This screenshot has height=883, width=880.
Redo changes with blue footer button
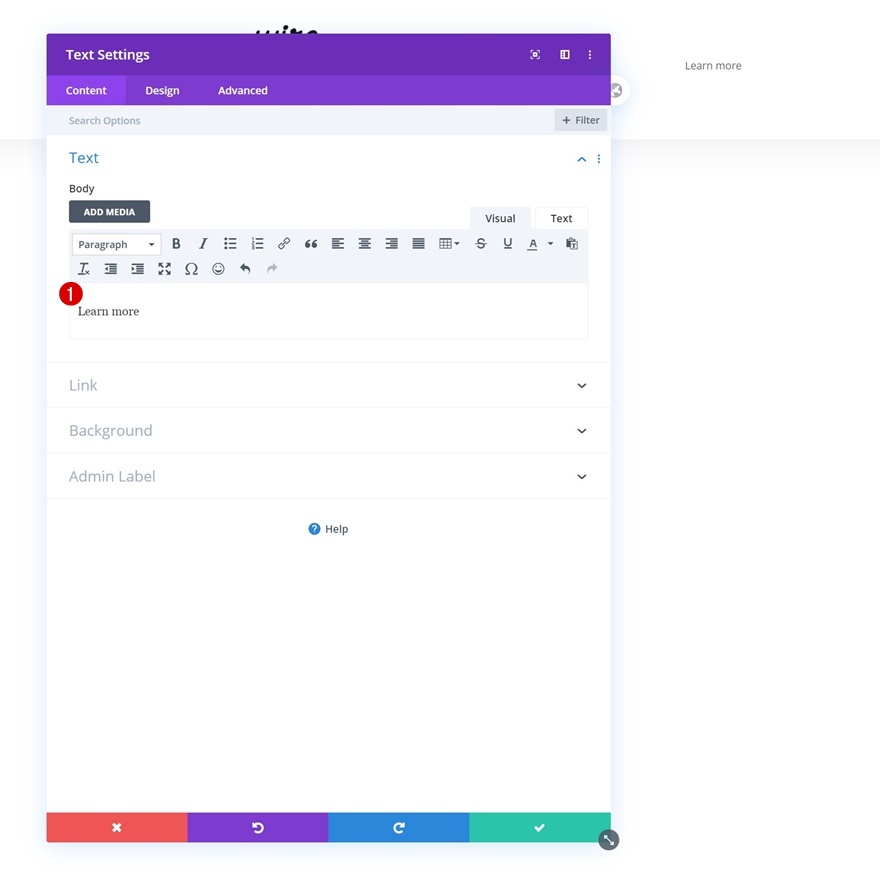[x=399, y=827]
